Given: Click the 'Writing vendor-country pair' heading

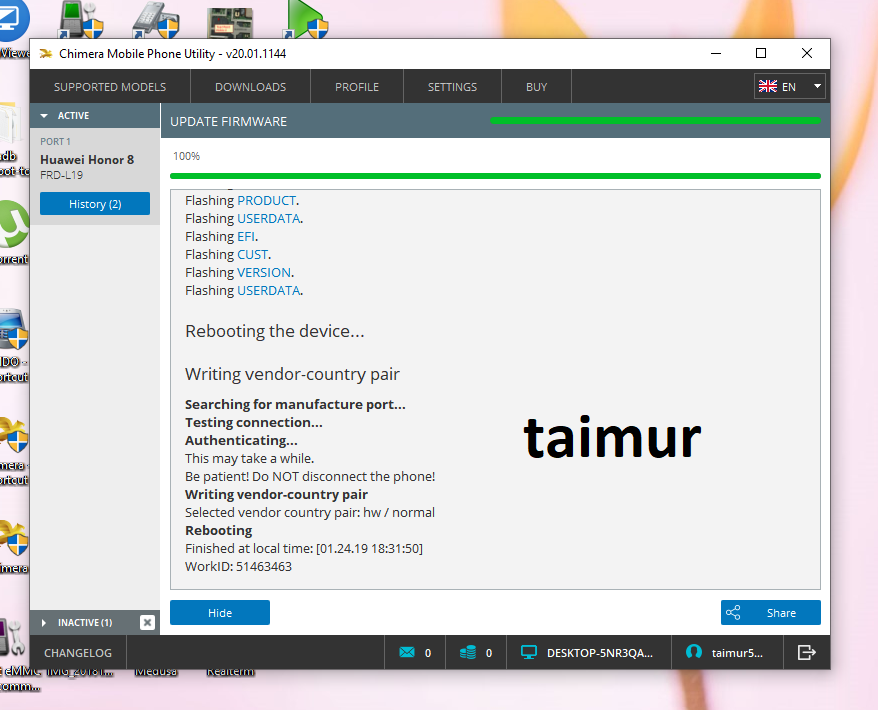Looking at the screenshot, I should coord(292,374).
